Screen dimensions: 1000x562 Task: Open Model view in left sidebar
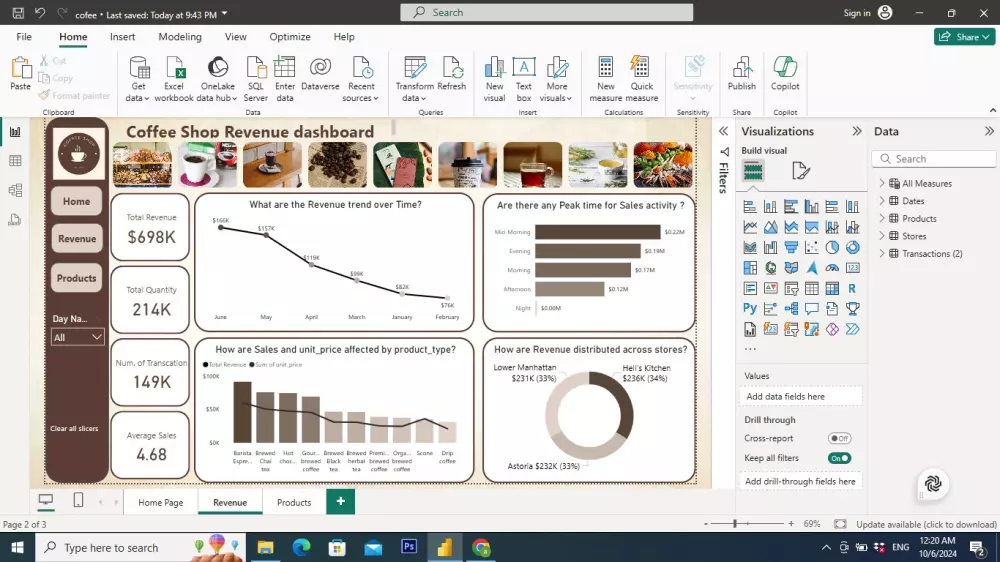tap(15, 190)
